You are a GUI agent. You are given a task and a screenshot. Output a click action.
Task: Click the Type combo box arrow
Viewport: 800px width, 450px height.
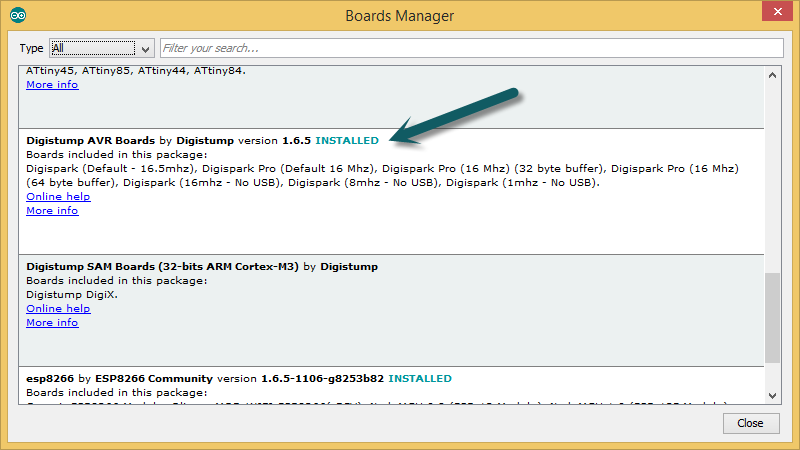tap(145, 48)
